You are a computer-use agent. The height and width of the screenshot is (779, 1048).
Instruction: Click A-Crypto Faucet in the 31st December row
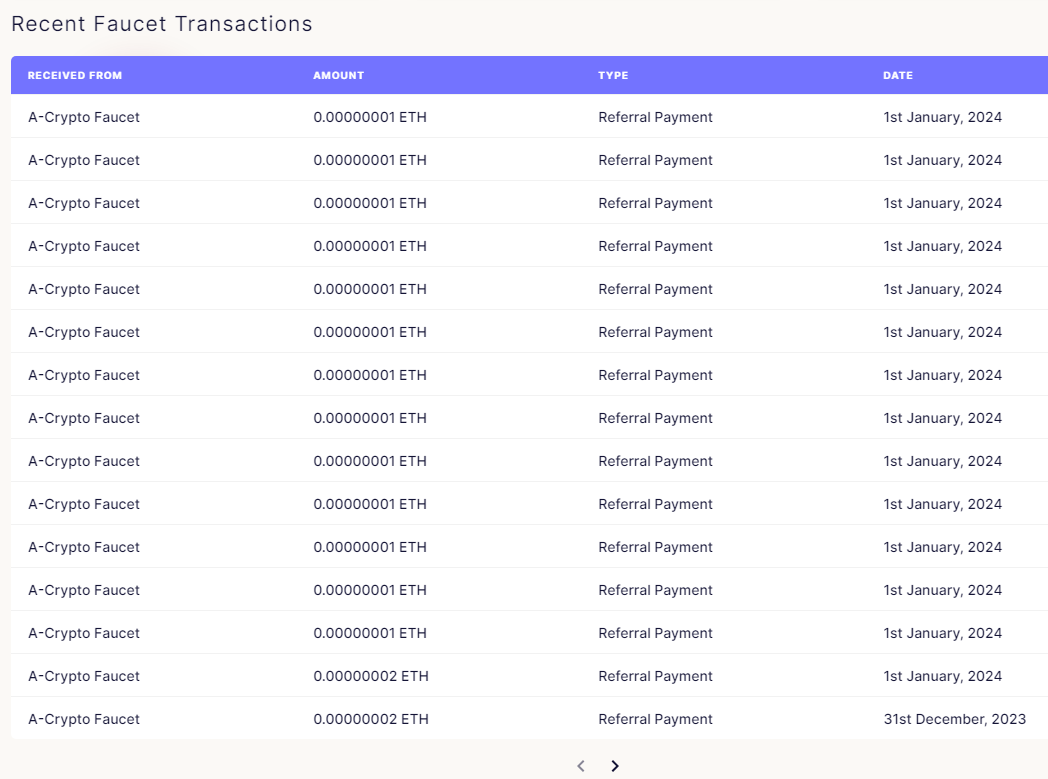[x=84, y=719]
